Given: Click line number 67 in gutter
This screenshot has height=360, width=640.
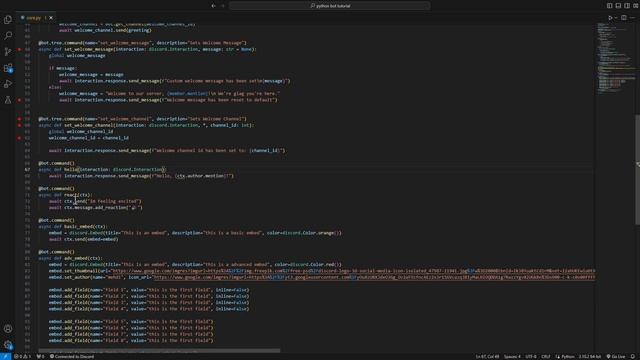Looking at the screenshot, I should [27, 170].
